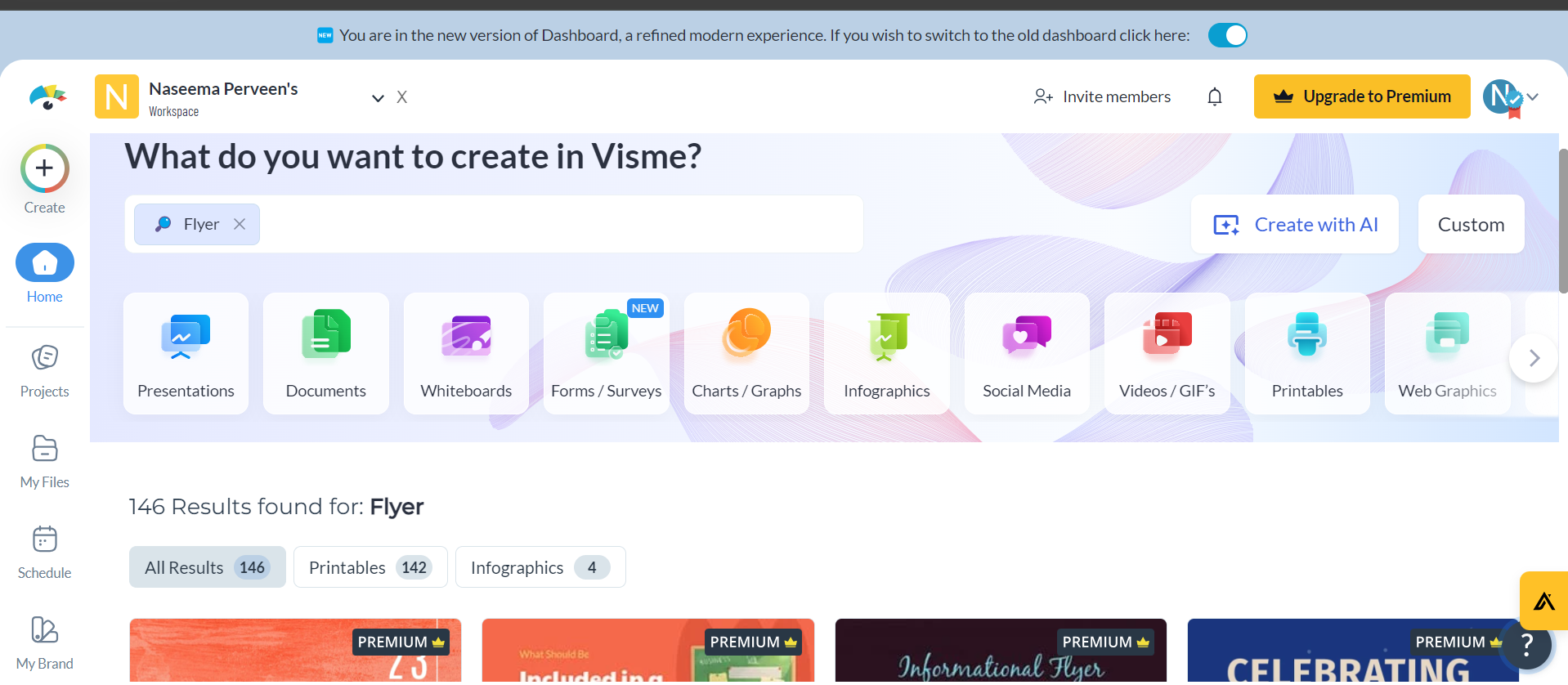Select the Web Graphics category
Image resolution: width=1568 pixels, height=685 pixels.
(x=1448, y=353)
